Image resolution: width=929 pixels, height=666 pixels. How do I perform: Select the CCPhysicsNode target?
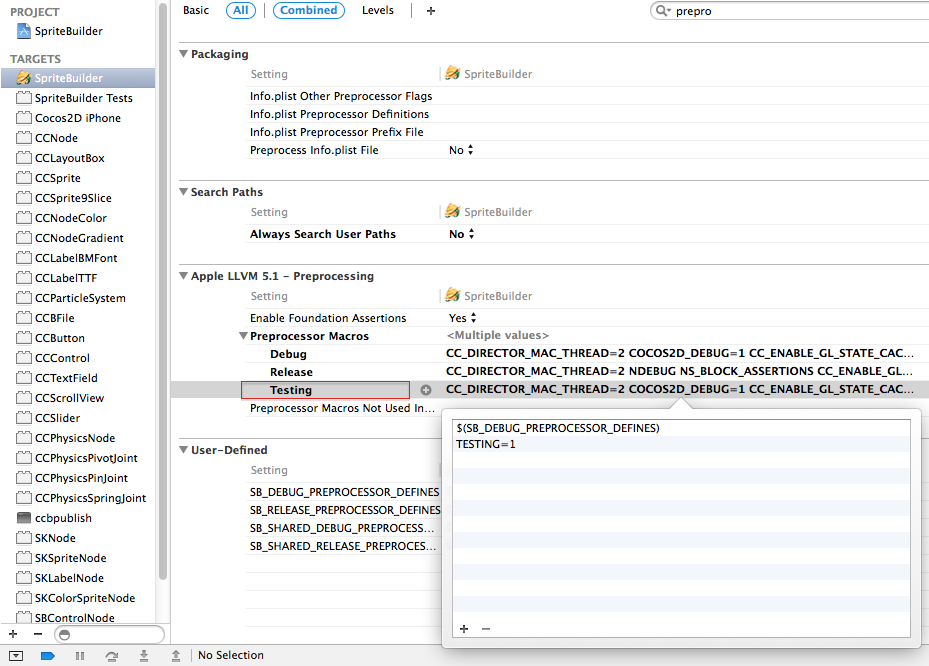(75, 438)
